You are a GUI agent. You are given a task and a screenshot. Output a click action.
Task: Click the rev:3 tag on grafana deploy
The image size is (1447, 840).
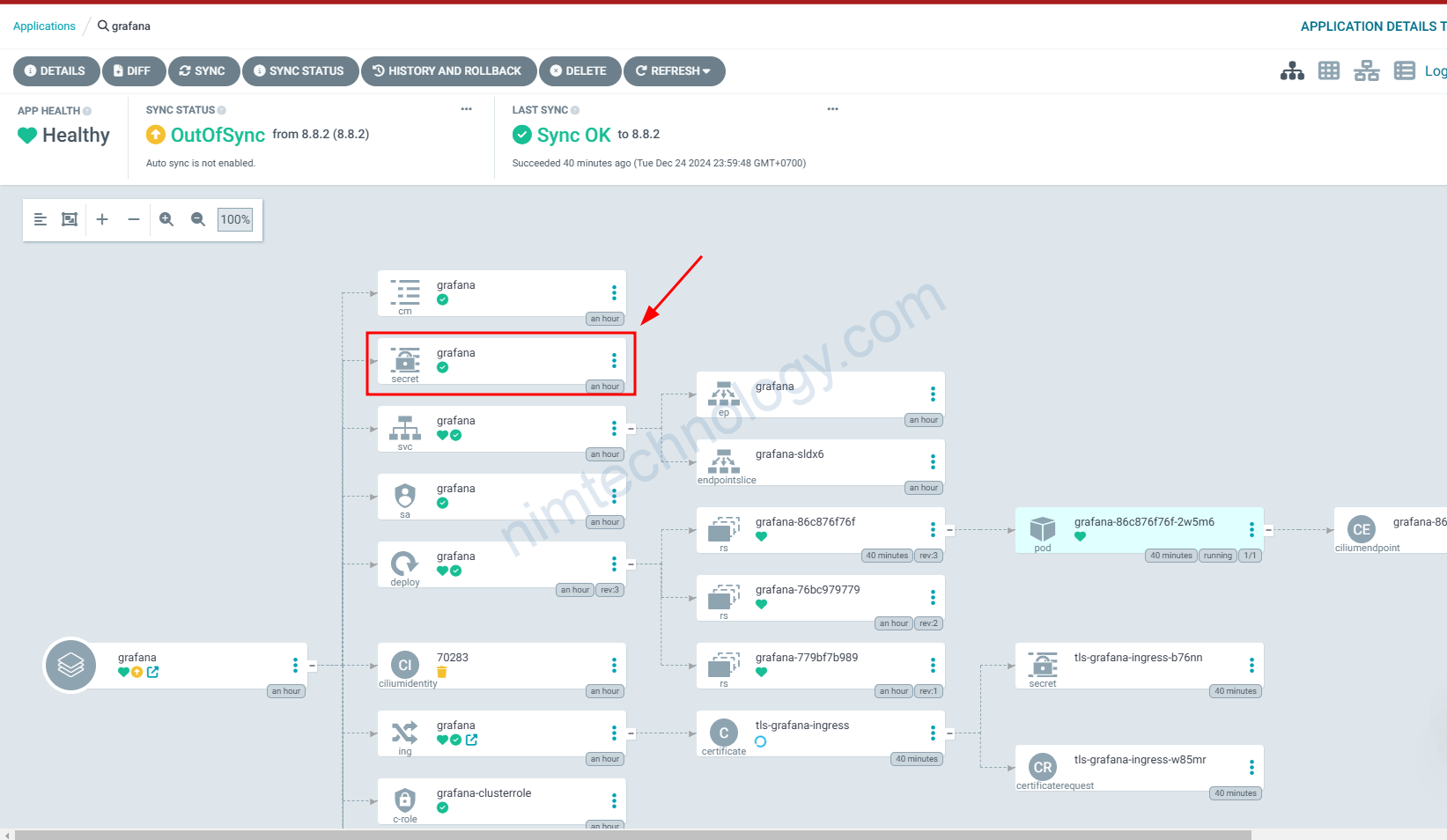610,590
